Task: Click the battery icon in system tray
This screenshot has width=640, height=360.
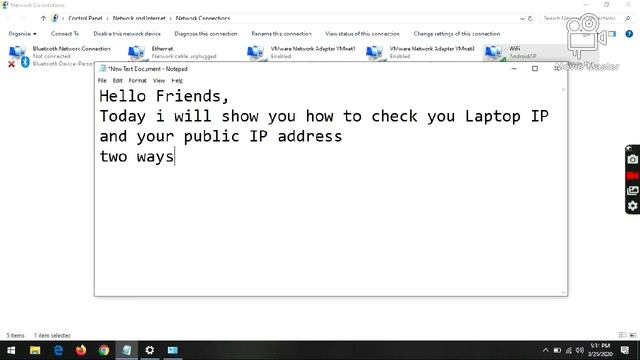Action: [x=557, y=350]
